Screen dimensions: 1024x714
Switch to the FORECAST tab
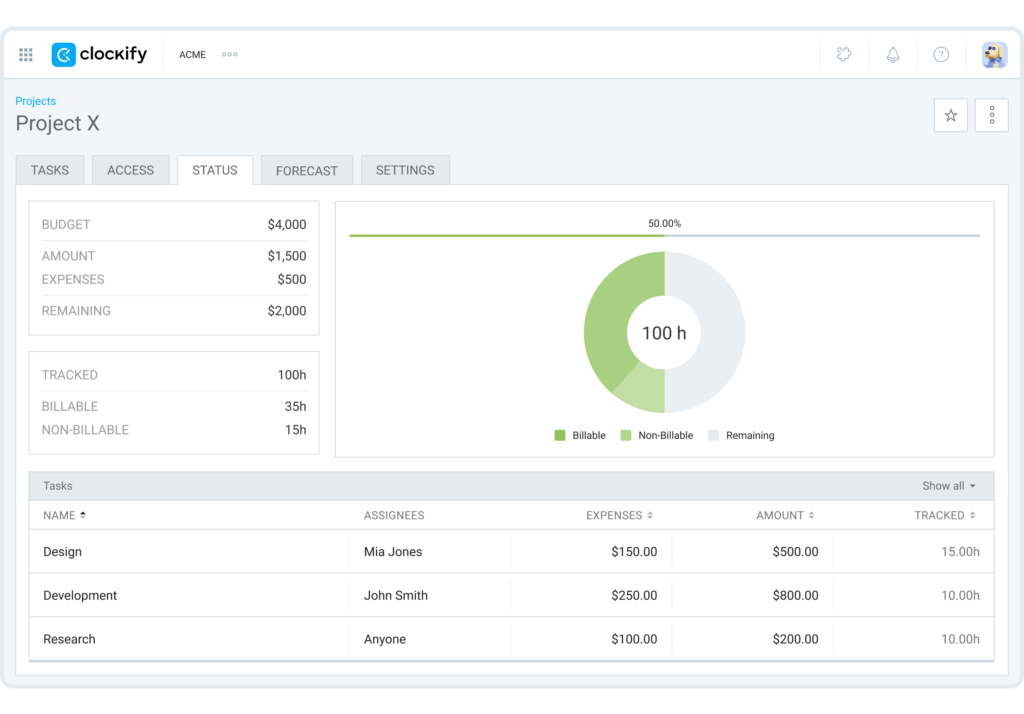pyautogui.click(x=306, y=170)
